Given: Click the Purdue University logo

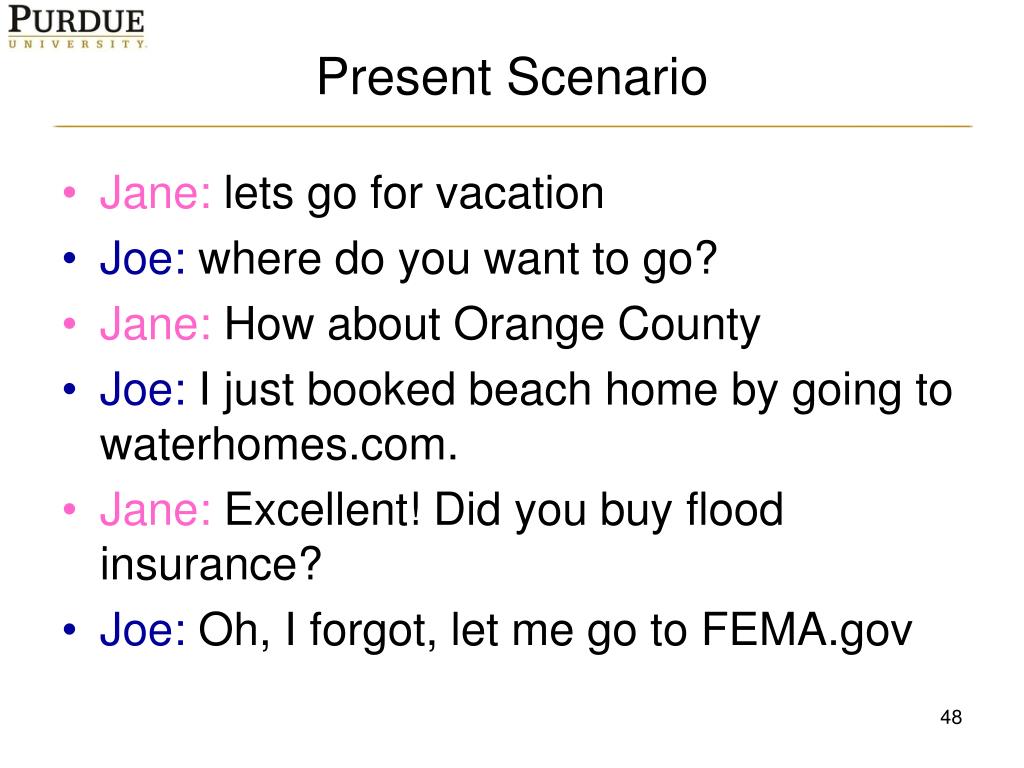Looking at the screenshot, I should 77,27.
